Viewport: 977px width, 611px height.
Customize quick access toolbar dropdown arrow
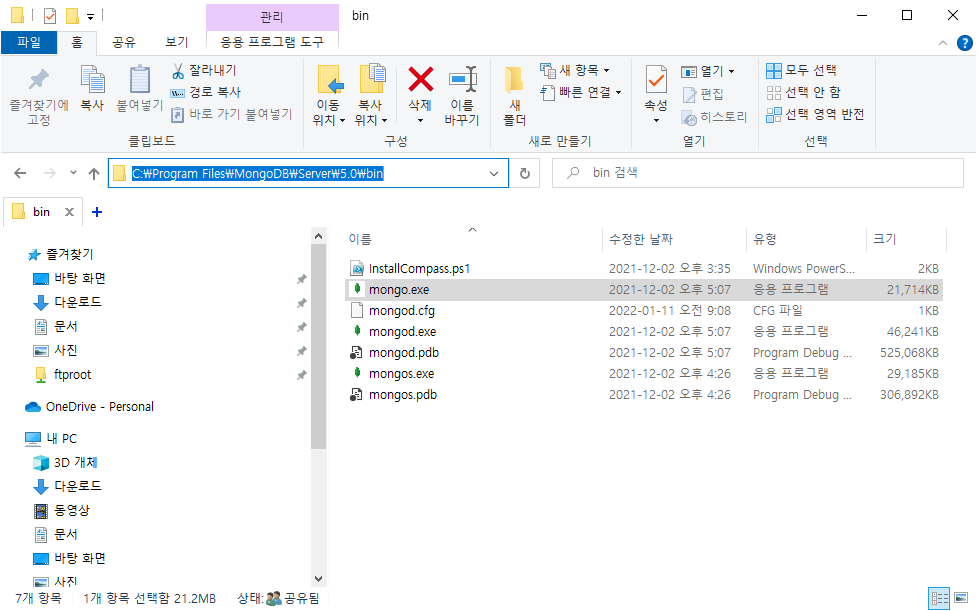90,17
